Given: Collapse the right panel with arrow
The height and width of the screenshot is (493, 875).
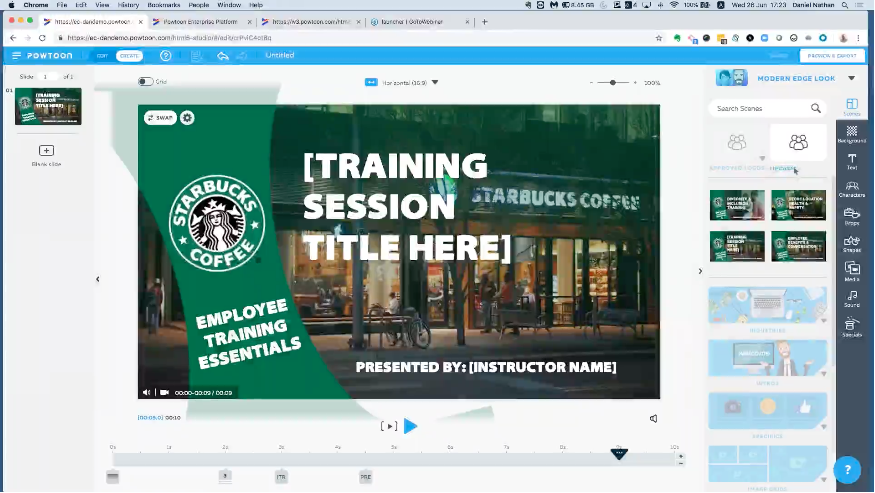Looking at the screenshot, I should pyautogui.click(x=700, y=271).
